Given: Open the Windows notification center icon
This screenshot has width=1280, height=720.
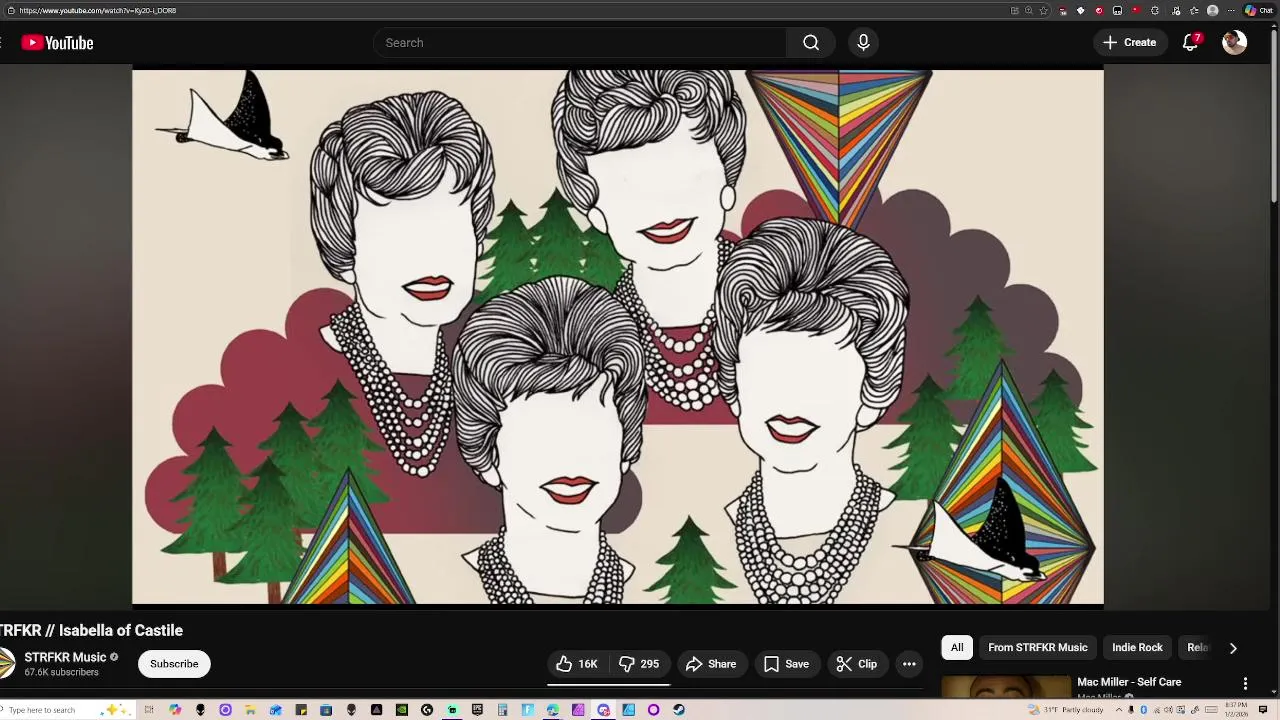Looking at the screenshot, I should [x=1262, y=710].
